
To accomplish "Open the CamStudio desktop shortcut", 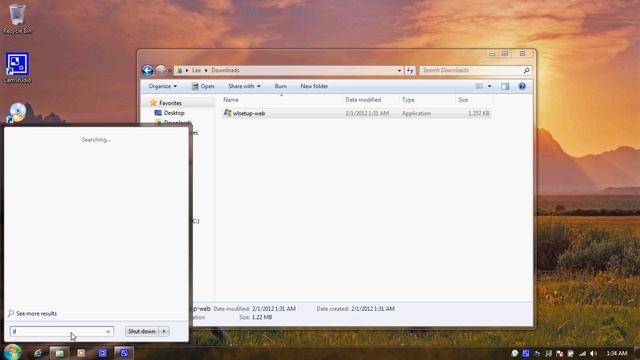I will [17, 68].
